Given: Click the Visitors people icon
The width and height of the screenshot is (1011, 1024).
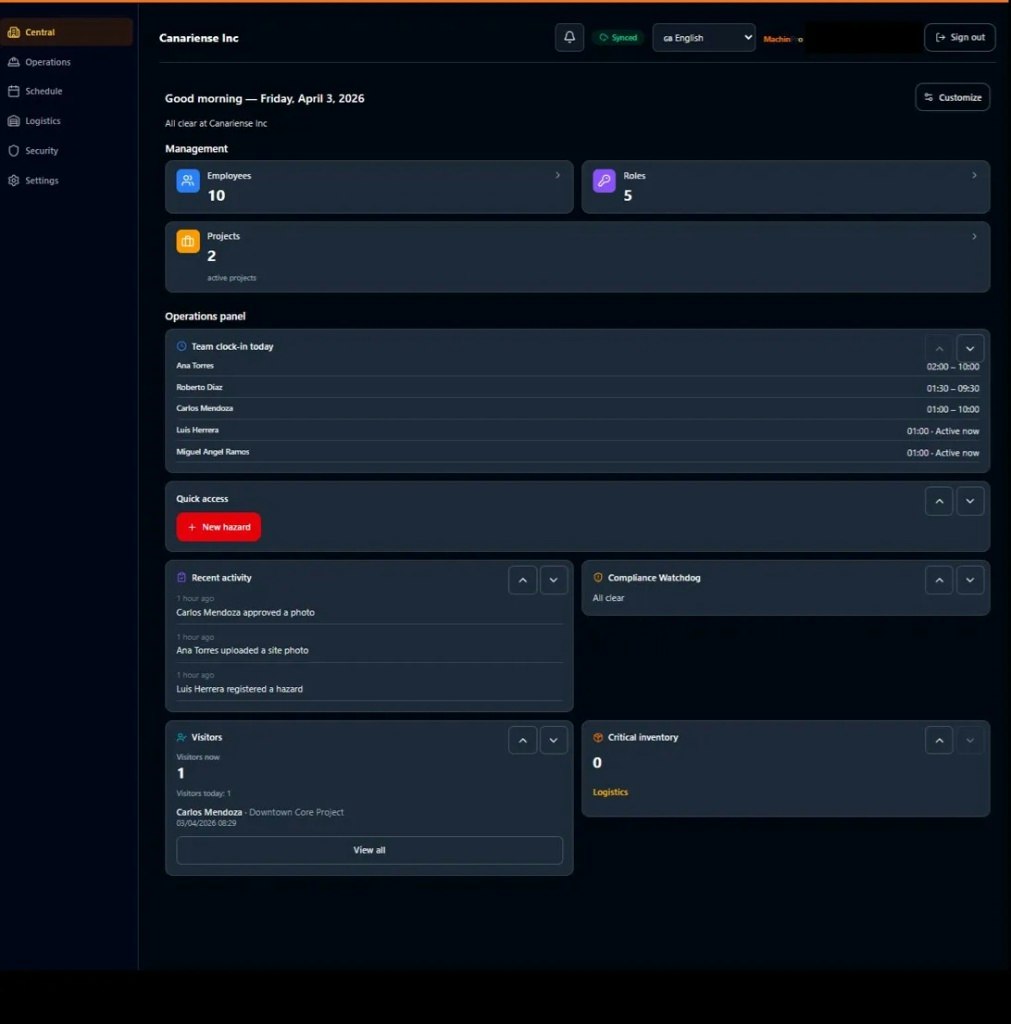Looking at the screenshot, I should (x=182, y=737).
